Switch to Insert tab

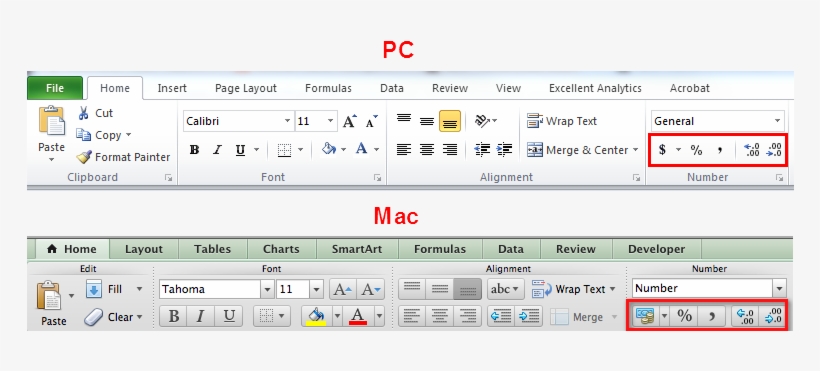[x=172, y=88]
